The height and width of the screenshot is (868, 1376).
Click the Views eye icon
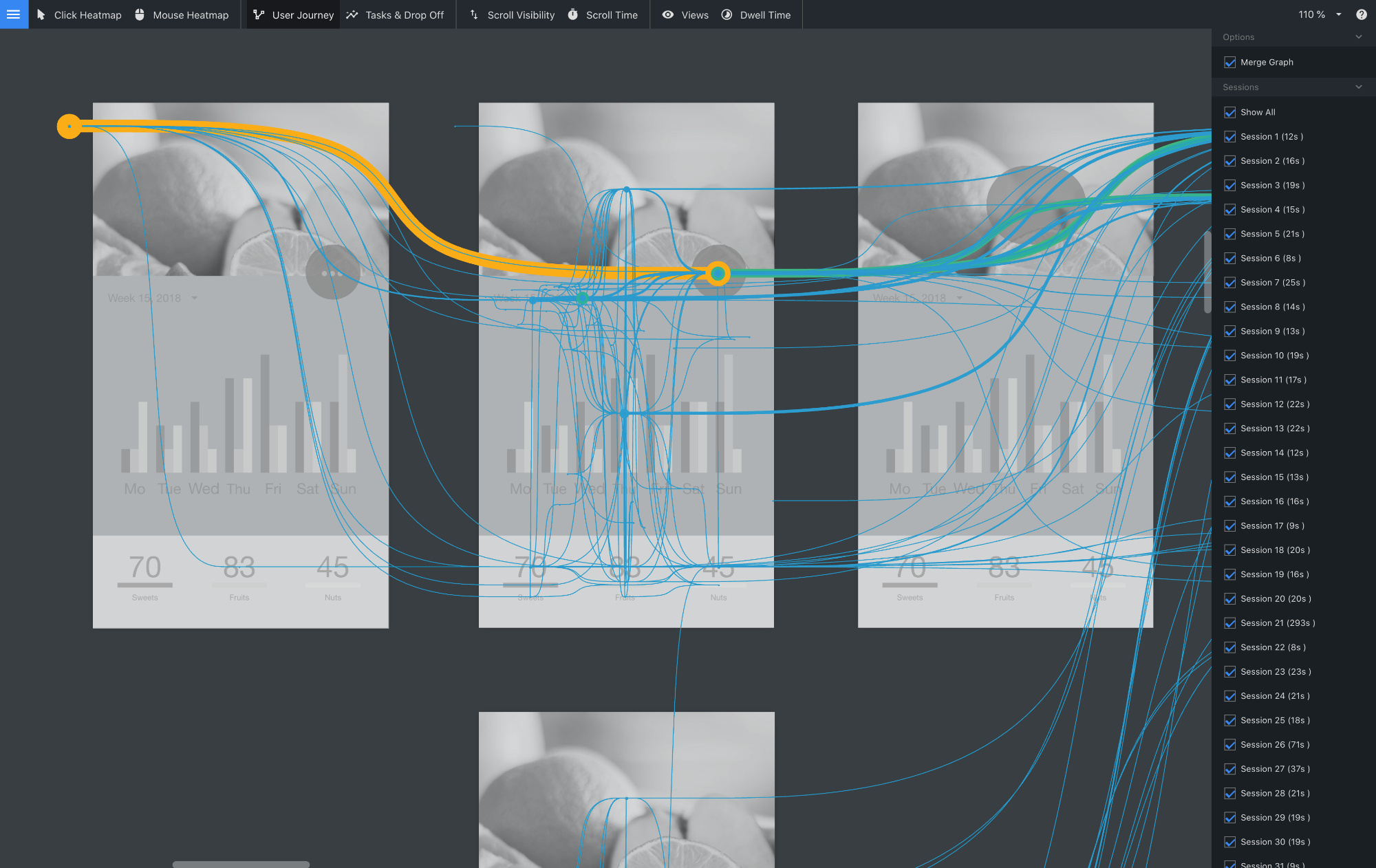[667, 14]
